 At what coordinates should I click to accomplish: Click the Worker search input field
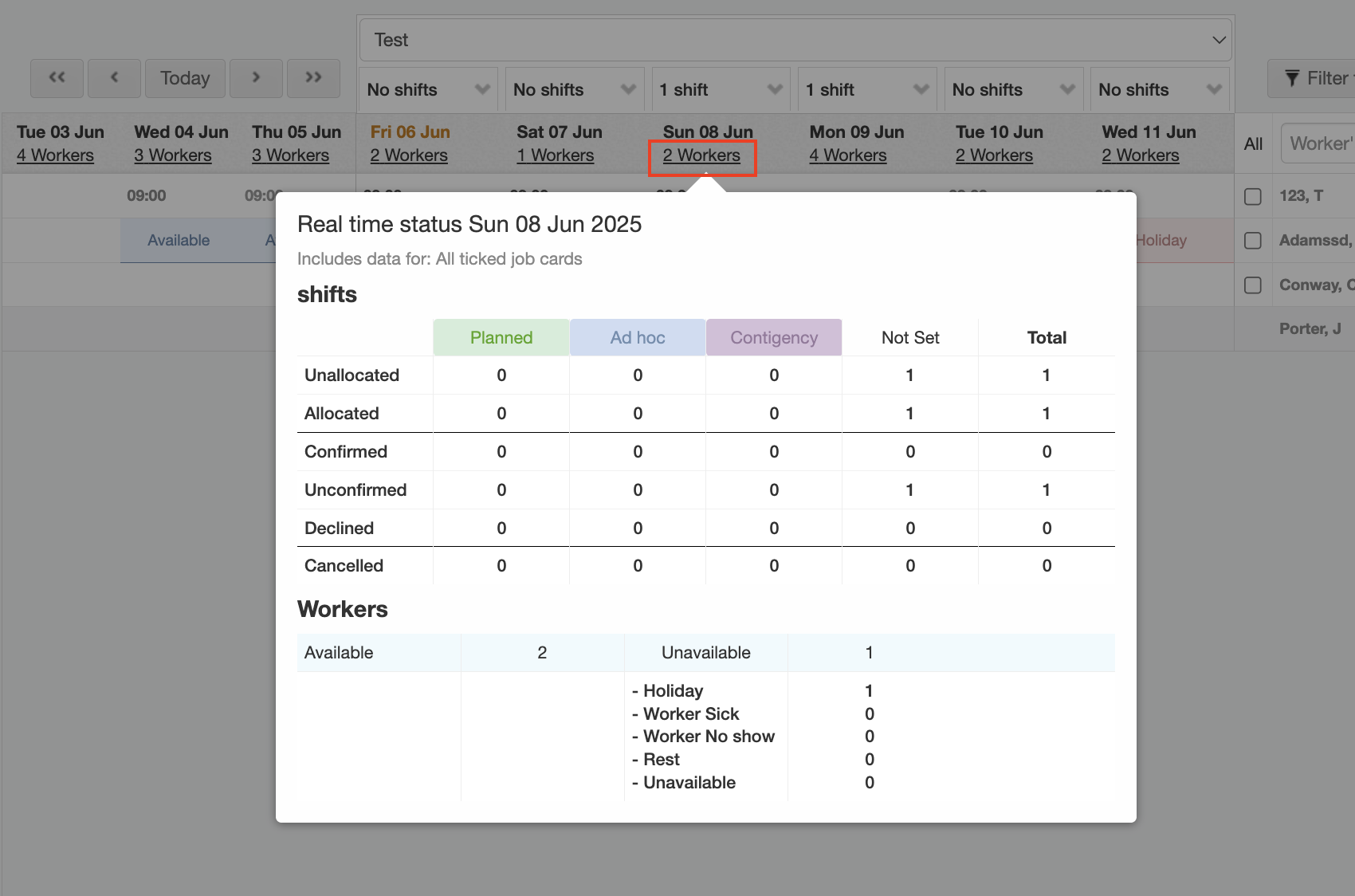click(x=1319, y=143)
